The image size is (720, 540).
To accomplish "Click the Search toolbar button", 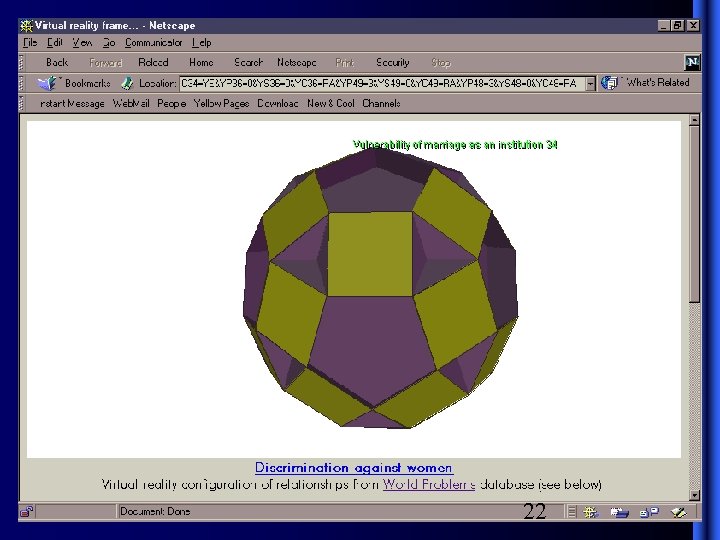I will (x=248, y=62).
